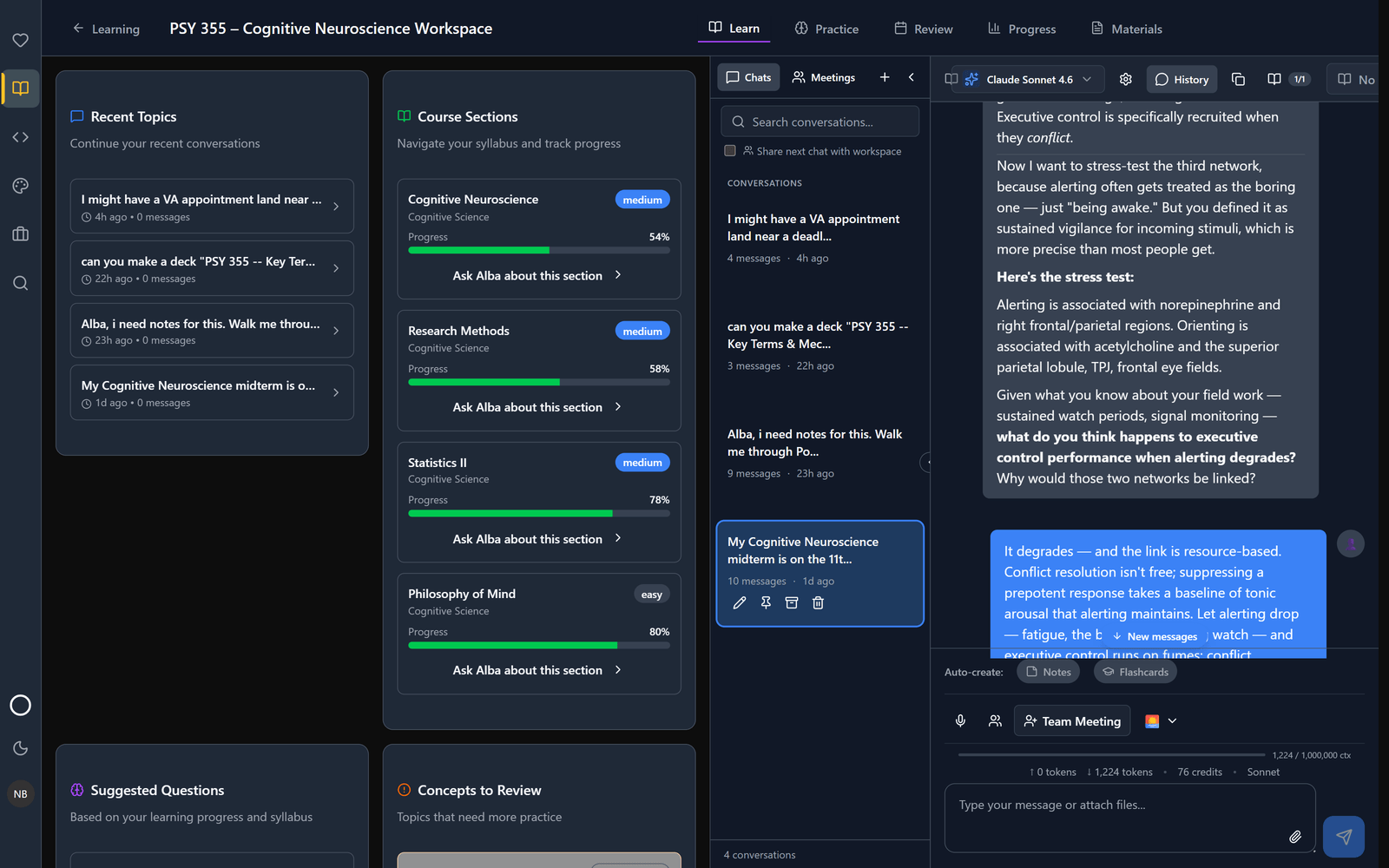Open the Meetings tab
The width and height of the screenshot is (1389, 868).
(824, 77)
